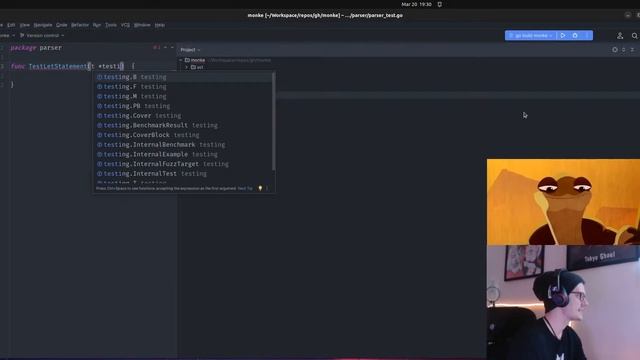This screenshot has width=640, height=360.
Task: Open the Help menu
Action: (x=160, y=25)
